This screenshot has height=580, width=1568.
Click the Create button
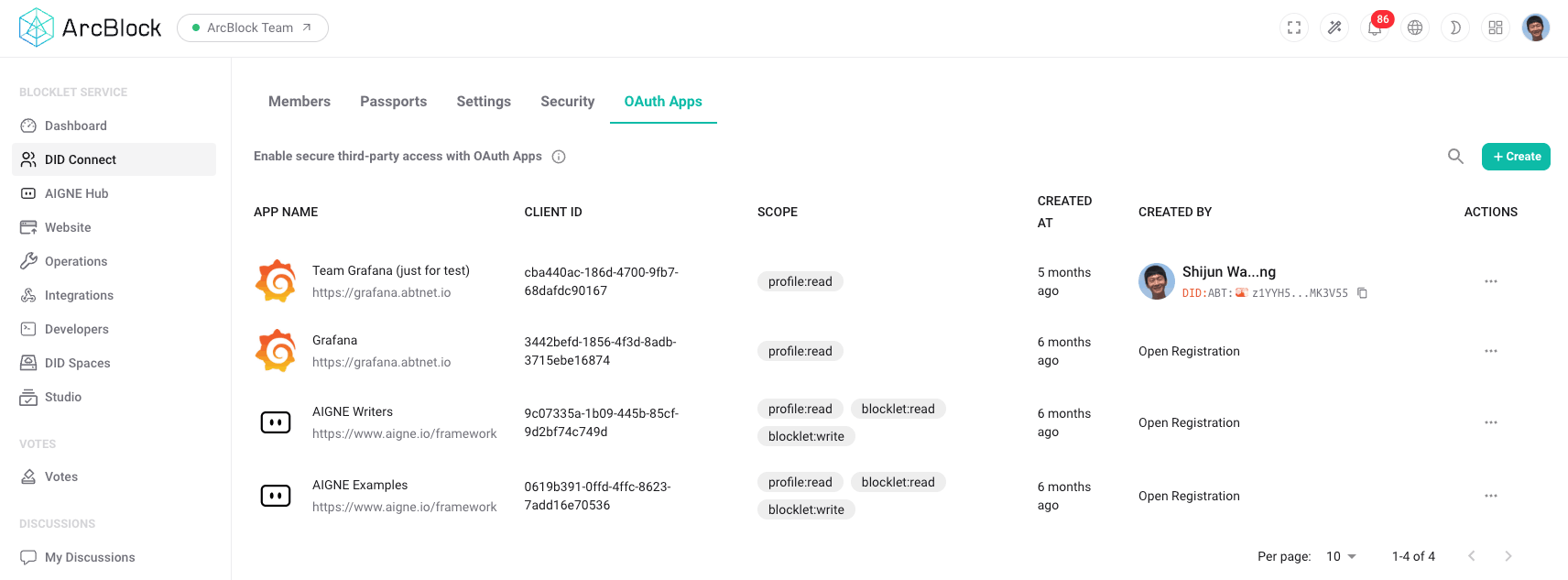[x=1516, y=157]
